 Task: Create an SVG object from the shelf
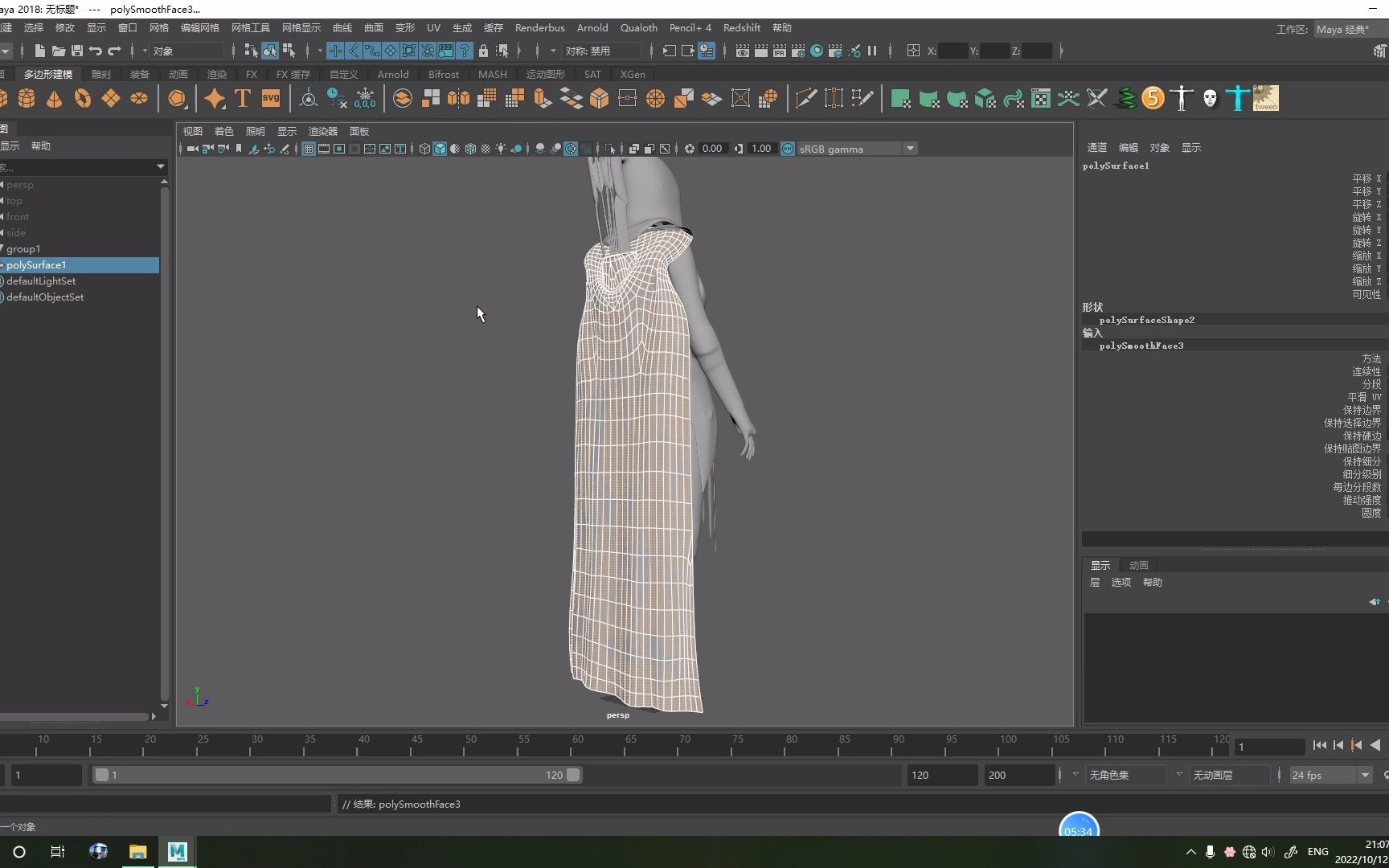coord(271,98)
